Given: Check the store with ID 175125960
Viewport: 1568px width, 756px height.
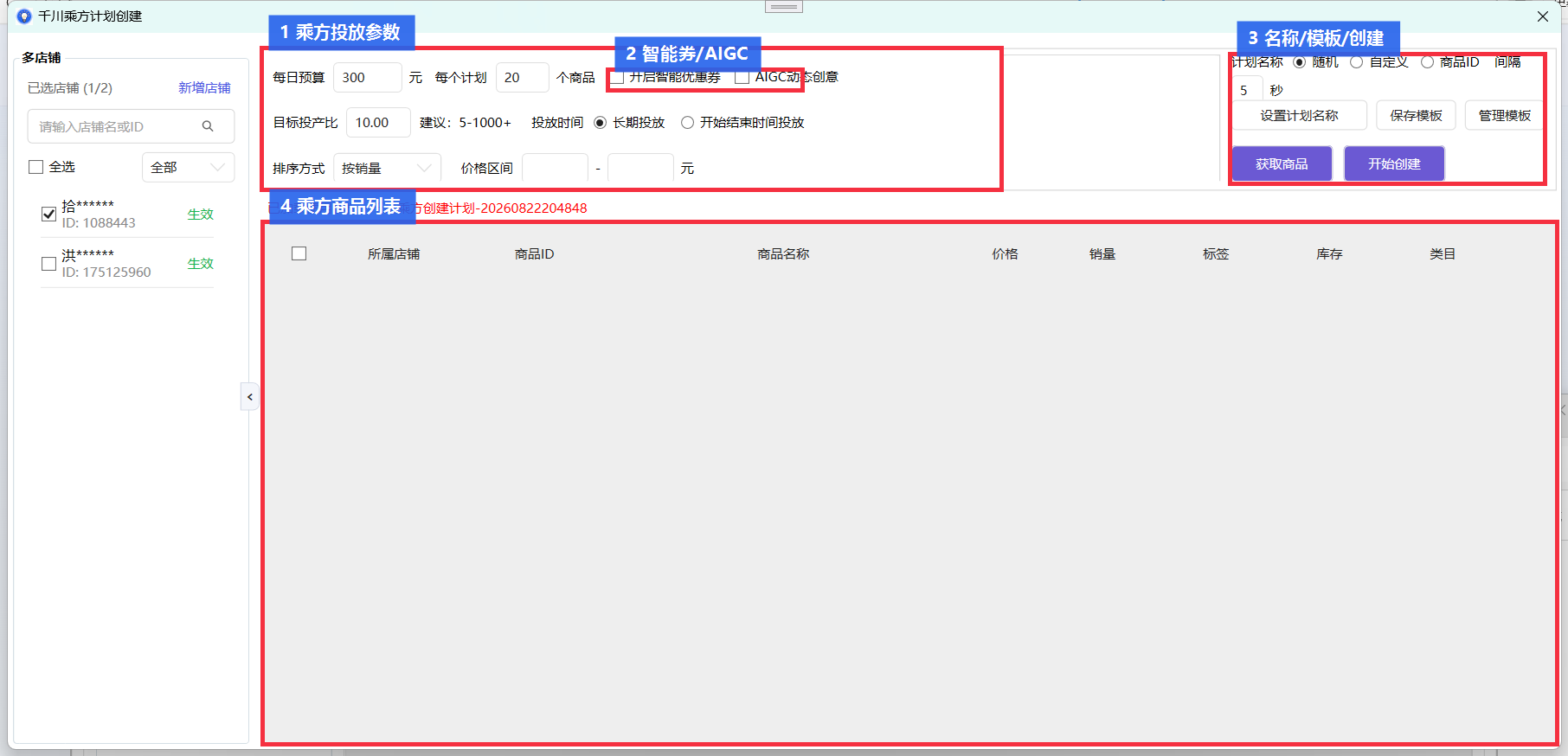Looking at the screenshot, I should tap(49, 263).
